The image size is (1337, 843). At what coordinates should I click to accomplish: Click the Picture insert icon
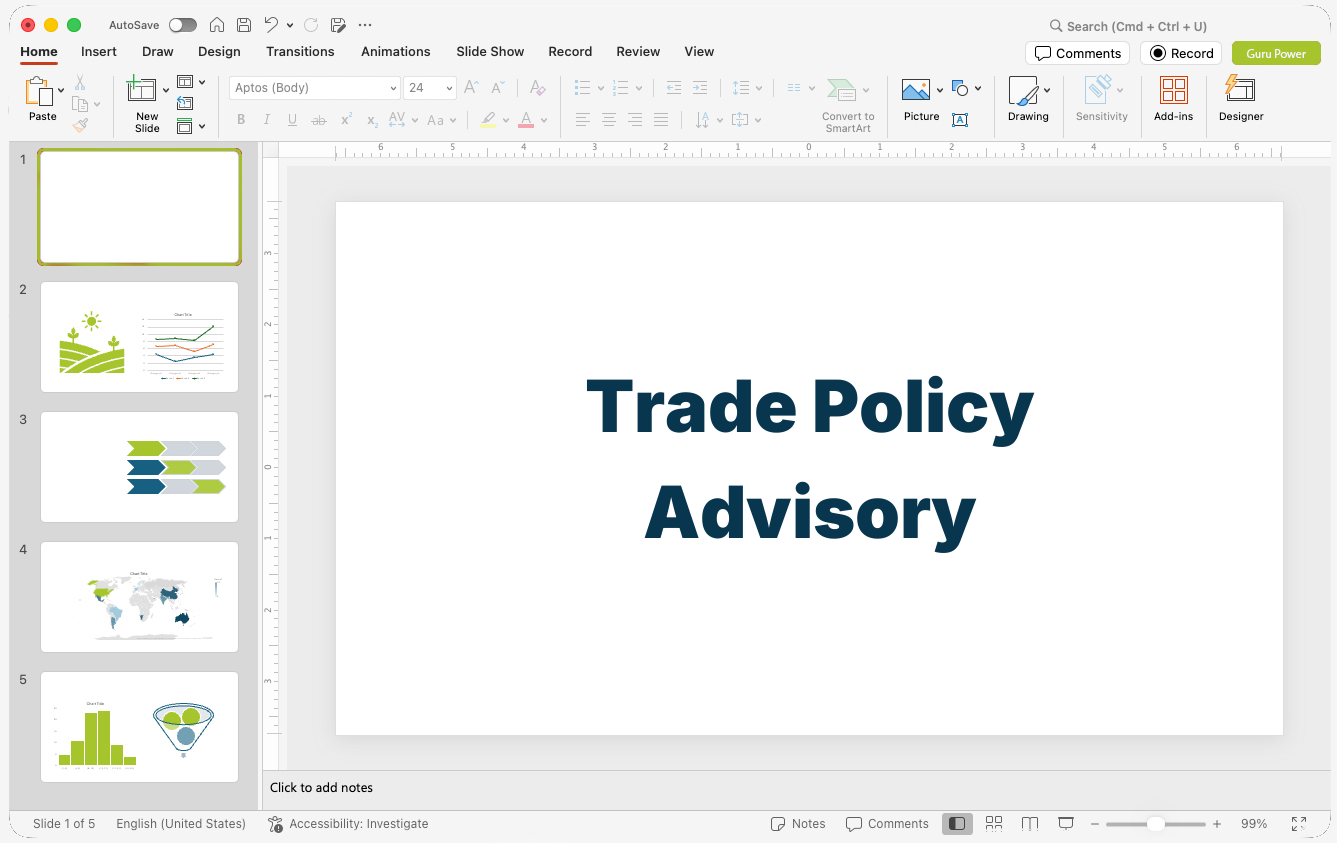pyautogui.click(x=916, y=90)
